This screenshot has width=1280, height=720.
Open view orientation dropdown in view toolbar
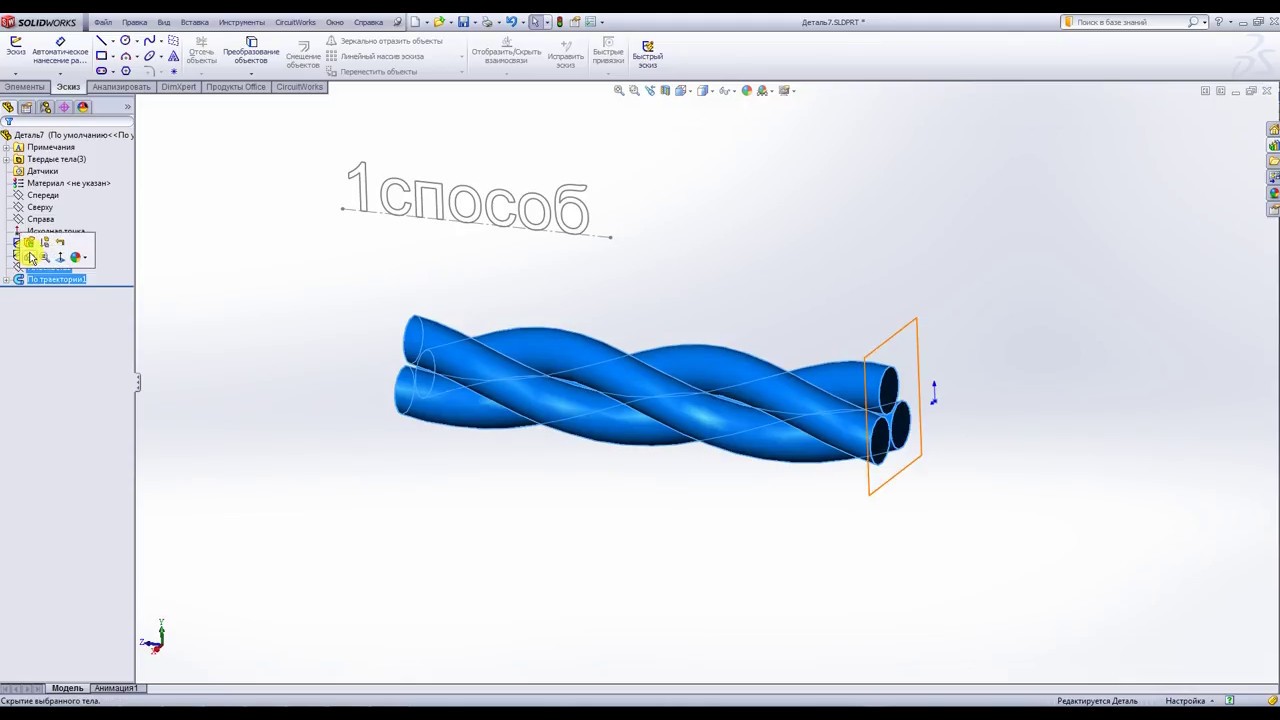click(689, 90)
